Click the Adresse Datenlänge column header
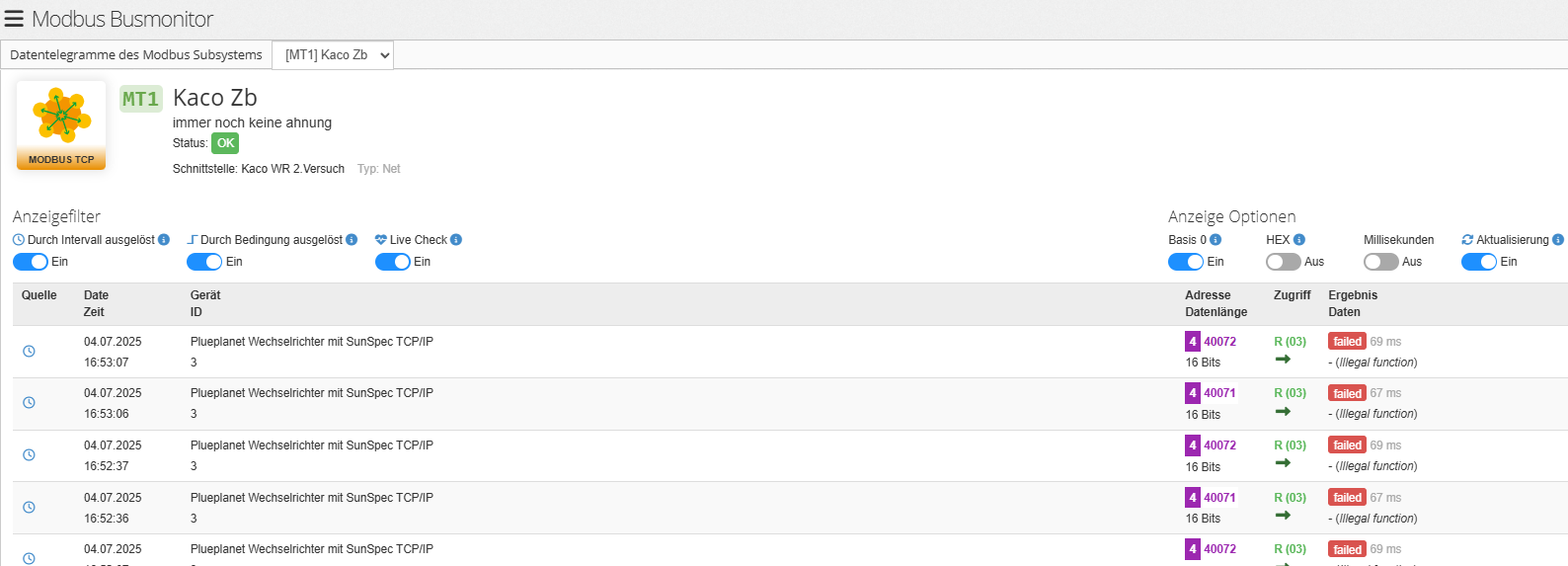Image resolution: width=1568 pixels, height=566 pixels. tap(1215, 303)
